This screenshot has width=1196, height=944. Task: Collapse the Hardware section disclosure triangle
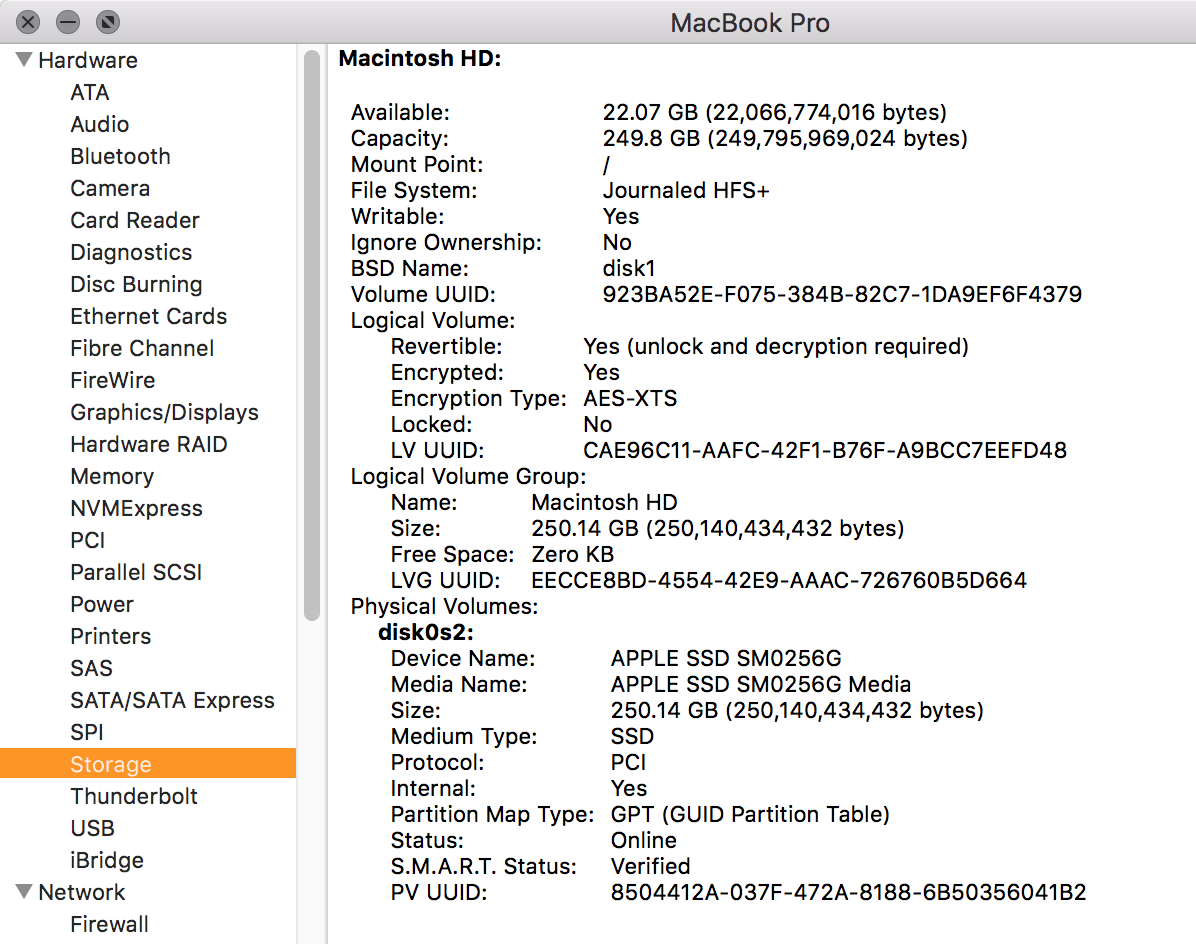[24, 60]
